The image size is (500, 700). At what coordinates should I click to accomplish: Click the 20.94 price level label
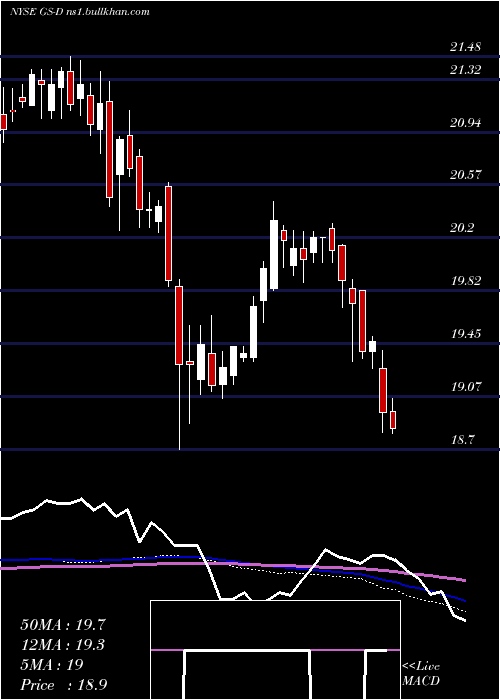pyautogui.click(x=466, y=122)
